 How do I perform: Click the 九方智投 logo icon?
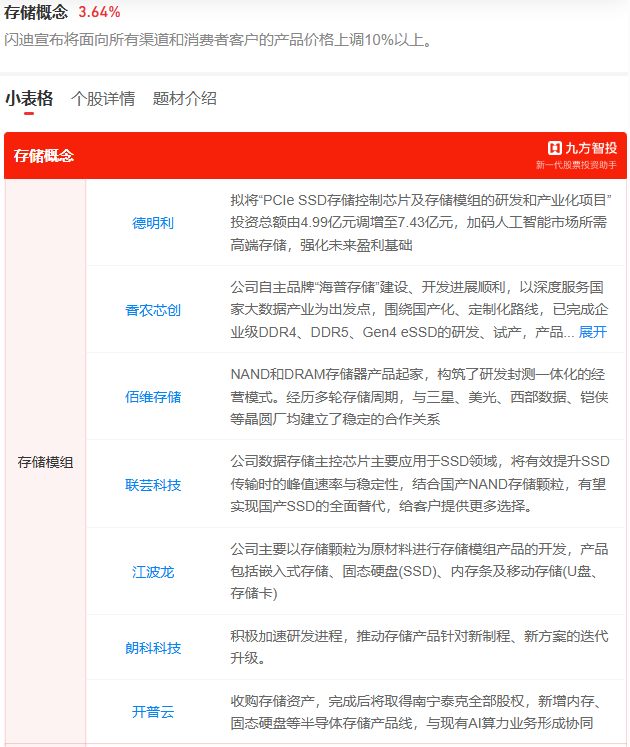tap(554, 148)
